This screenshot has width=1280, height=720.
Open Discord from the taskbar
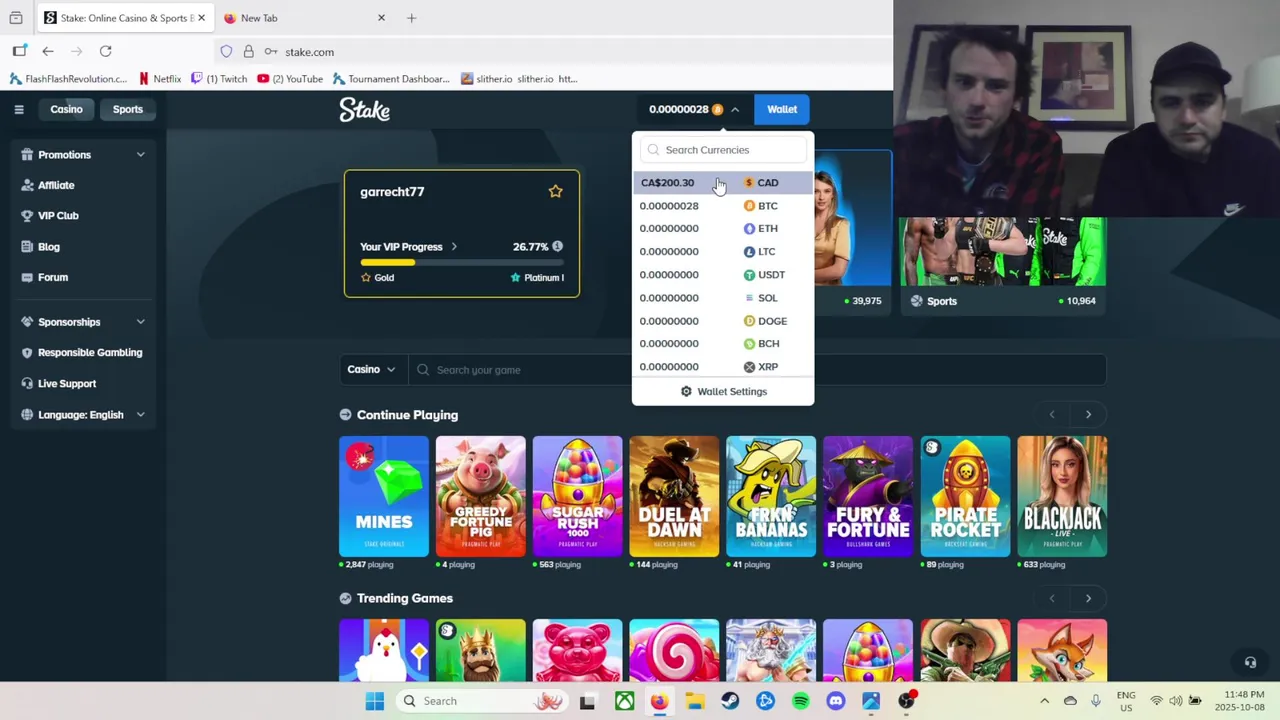point(836,701)
